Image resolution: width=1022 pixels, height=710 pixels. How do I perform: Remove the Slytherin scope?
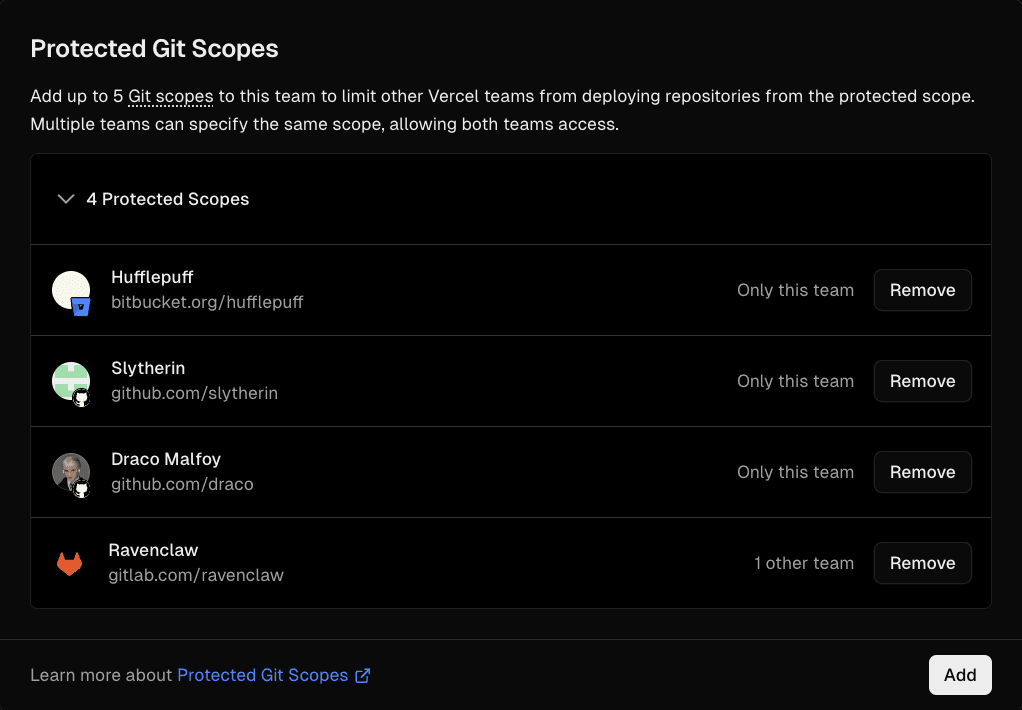click(x=922, y=381)
